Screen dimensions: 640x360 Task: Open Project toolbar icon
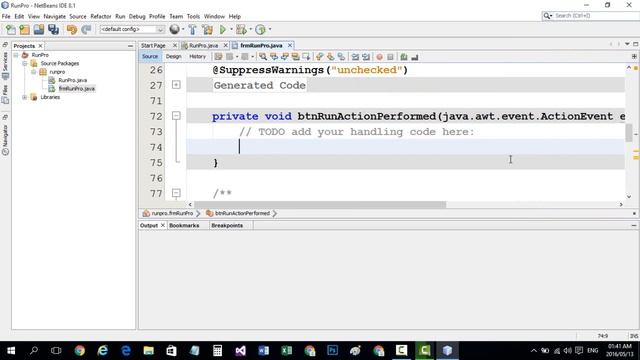39,29
